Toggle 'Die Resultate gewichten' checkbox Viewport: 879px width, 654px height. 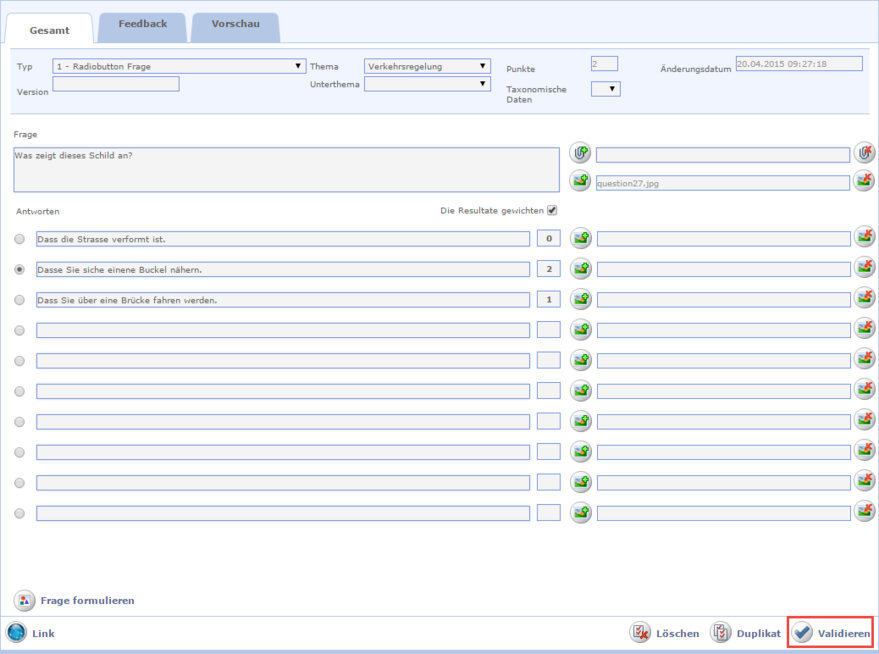click(552, 210)
